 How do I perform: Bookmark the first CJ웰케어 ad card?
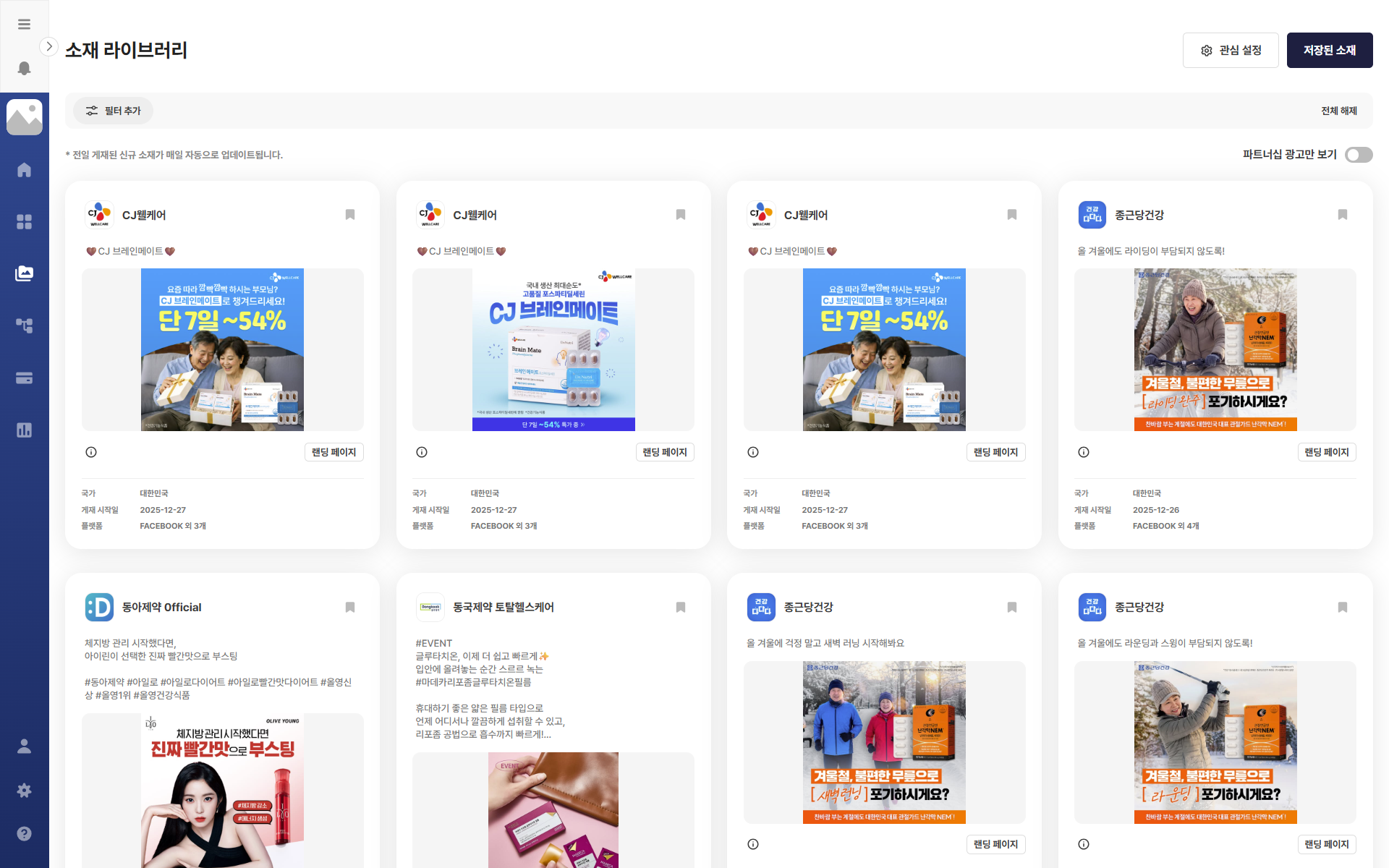(x=350, y=215)
